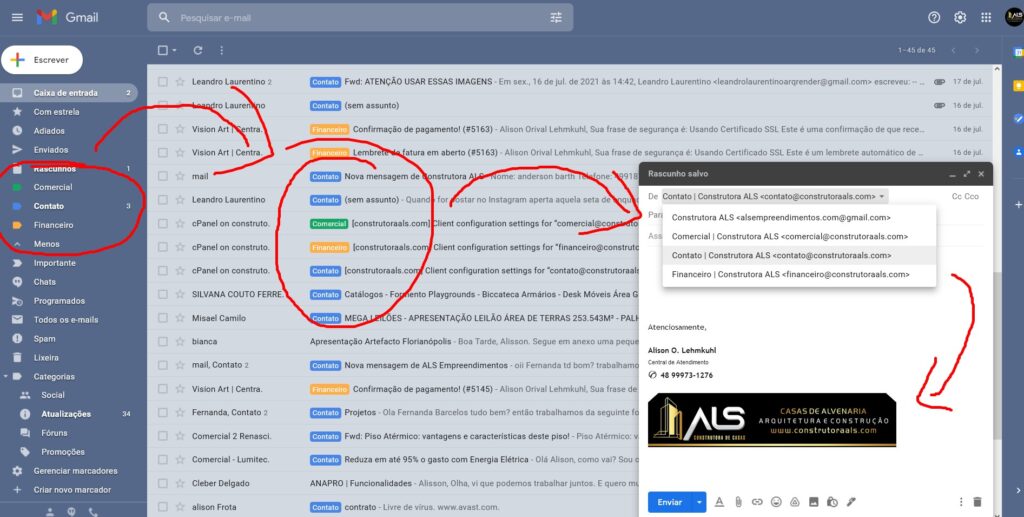Attach a file with paperclip icon

tap(738, 502)
